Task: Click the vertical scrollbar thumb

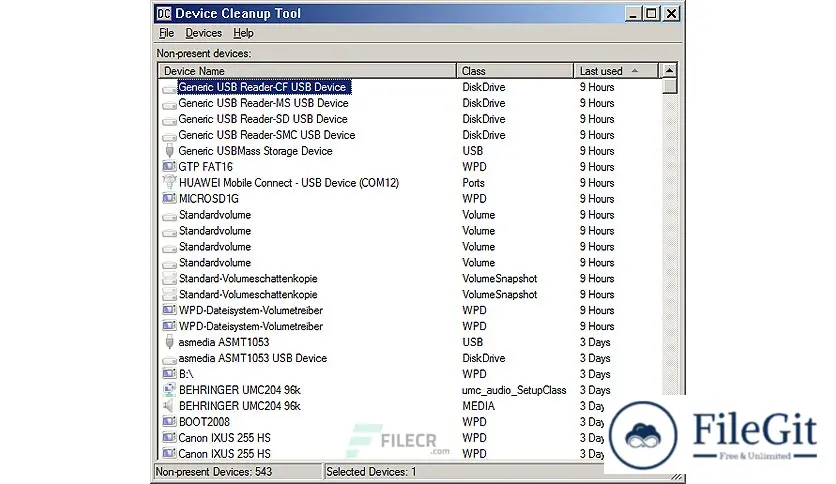Action: [x=669, y=86]
